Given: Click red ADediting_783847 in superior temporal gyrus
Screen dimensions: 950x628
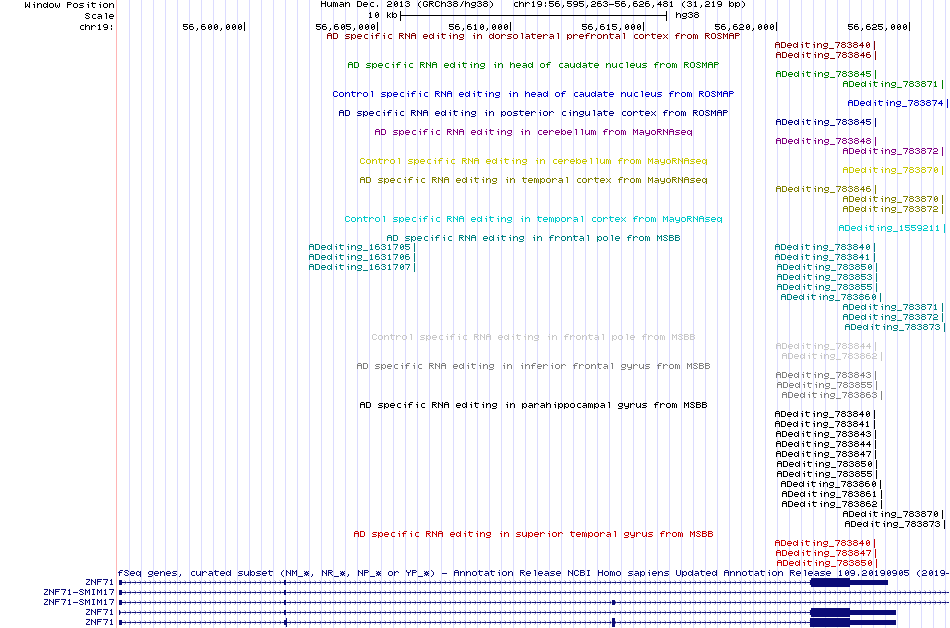Looking at the screenshot, I should point(825,554).
